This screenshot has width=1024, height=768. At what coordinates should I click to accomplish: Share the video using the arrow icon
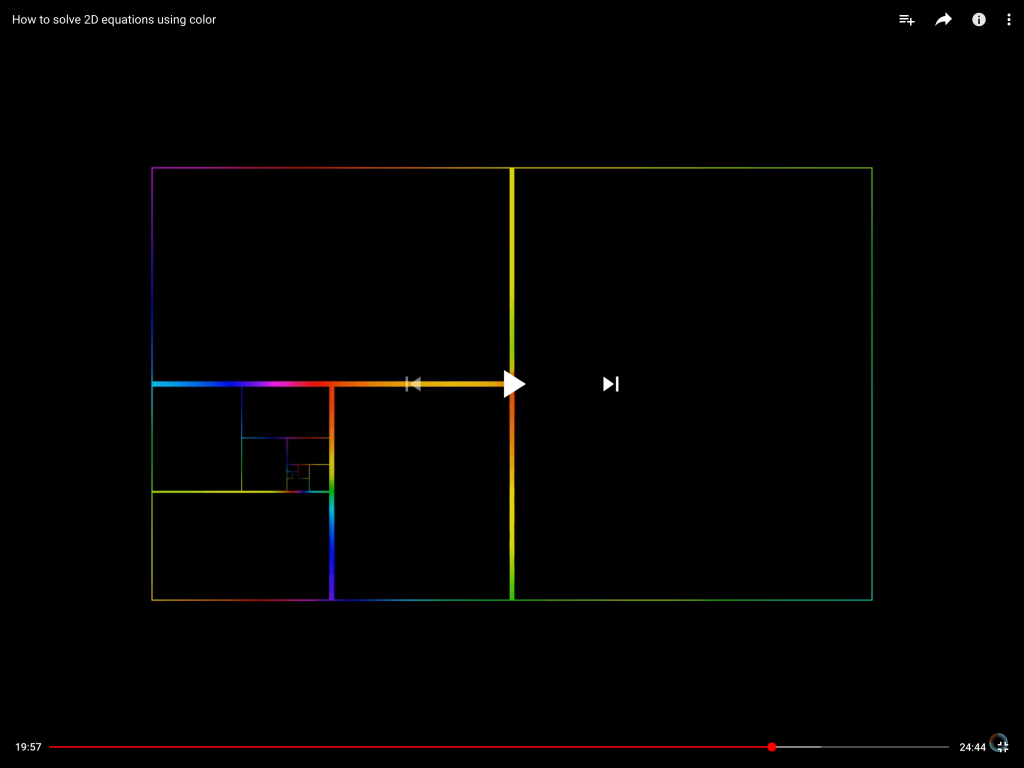point(943,20)
